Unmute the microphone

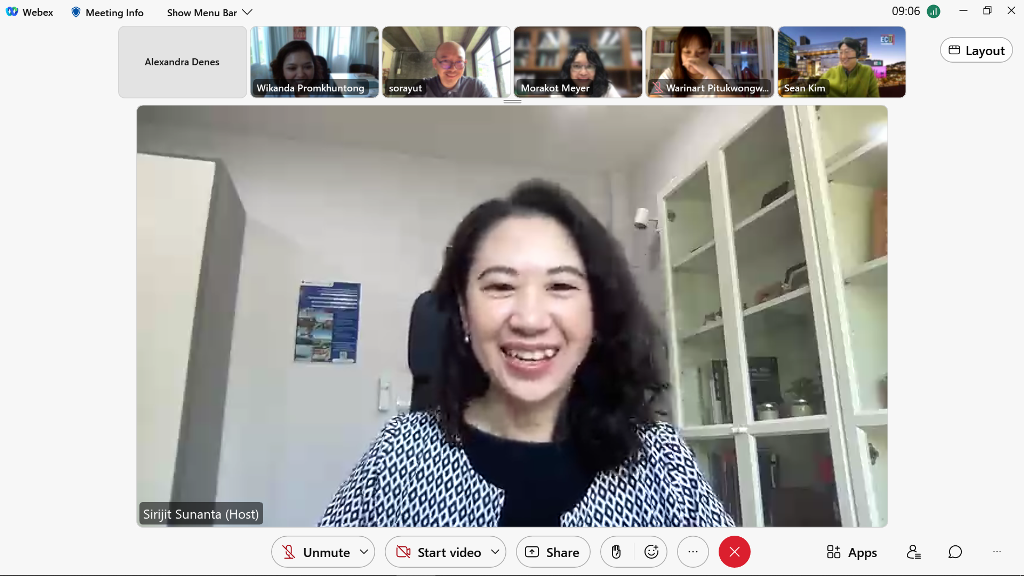click(316, 552)
